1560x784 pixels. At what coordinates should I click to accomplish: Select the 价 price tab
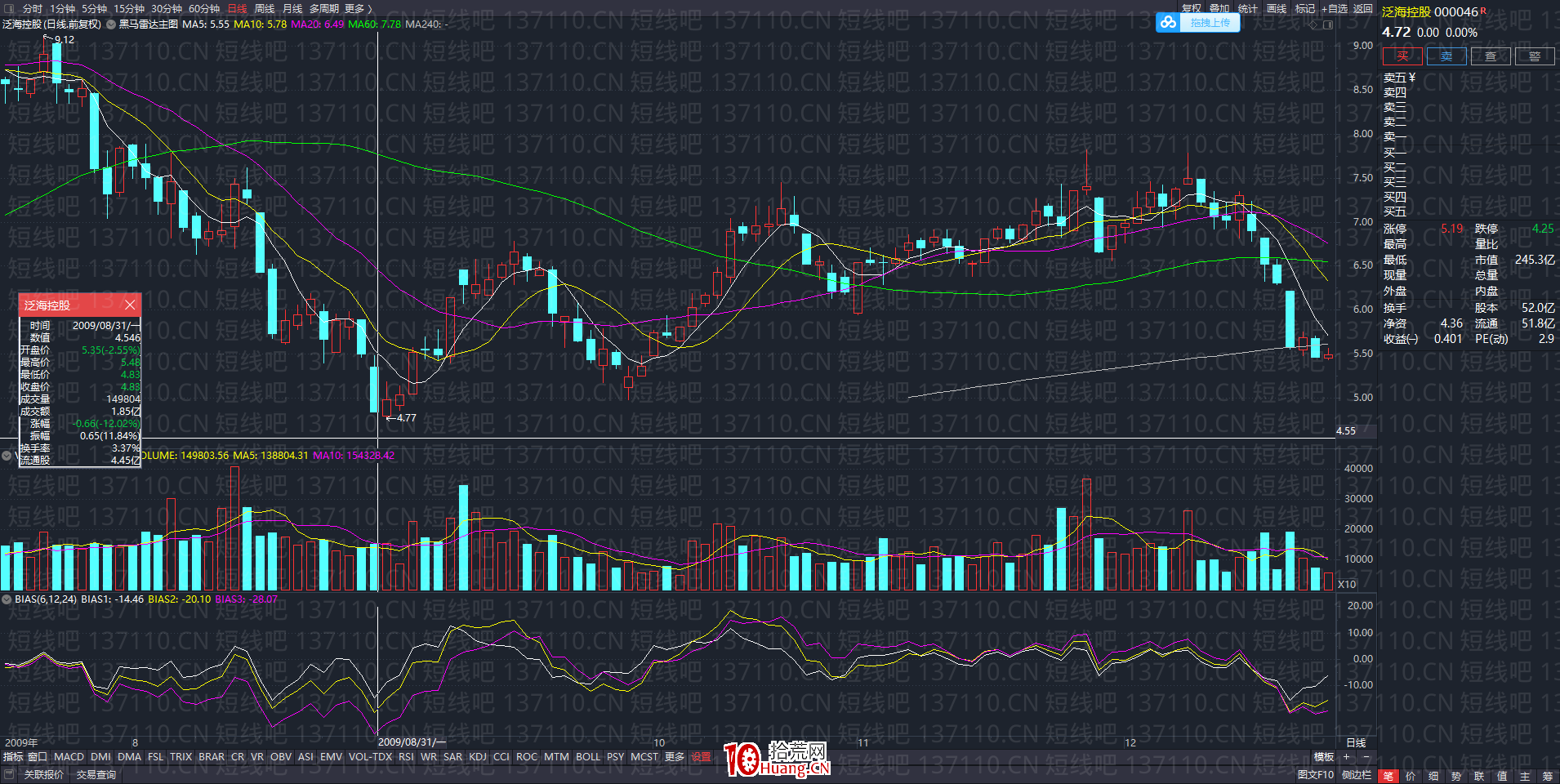pyautogui.click(x=1411, y=776)
